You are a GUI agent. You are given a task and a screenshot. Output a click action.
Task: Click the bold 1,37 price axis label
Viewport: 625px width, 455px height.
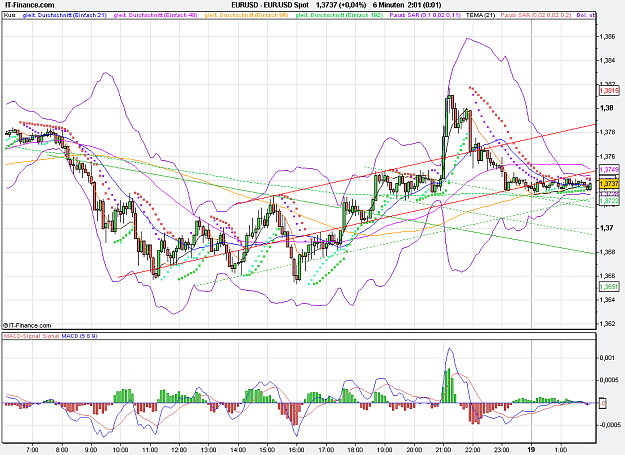(606, 228)
